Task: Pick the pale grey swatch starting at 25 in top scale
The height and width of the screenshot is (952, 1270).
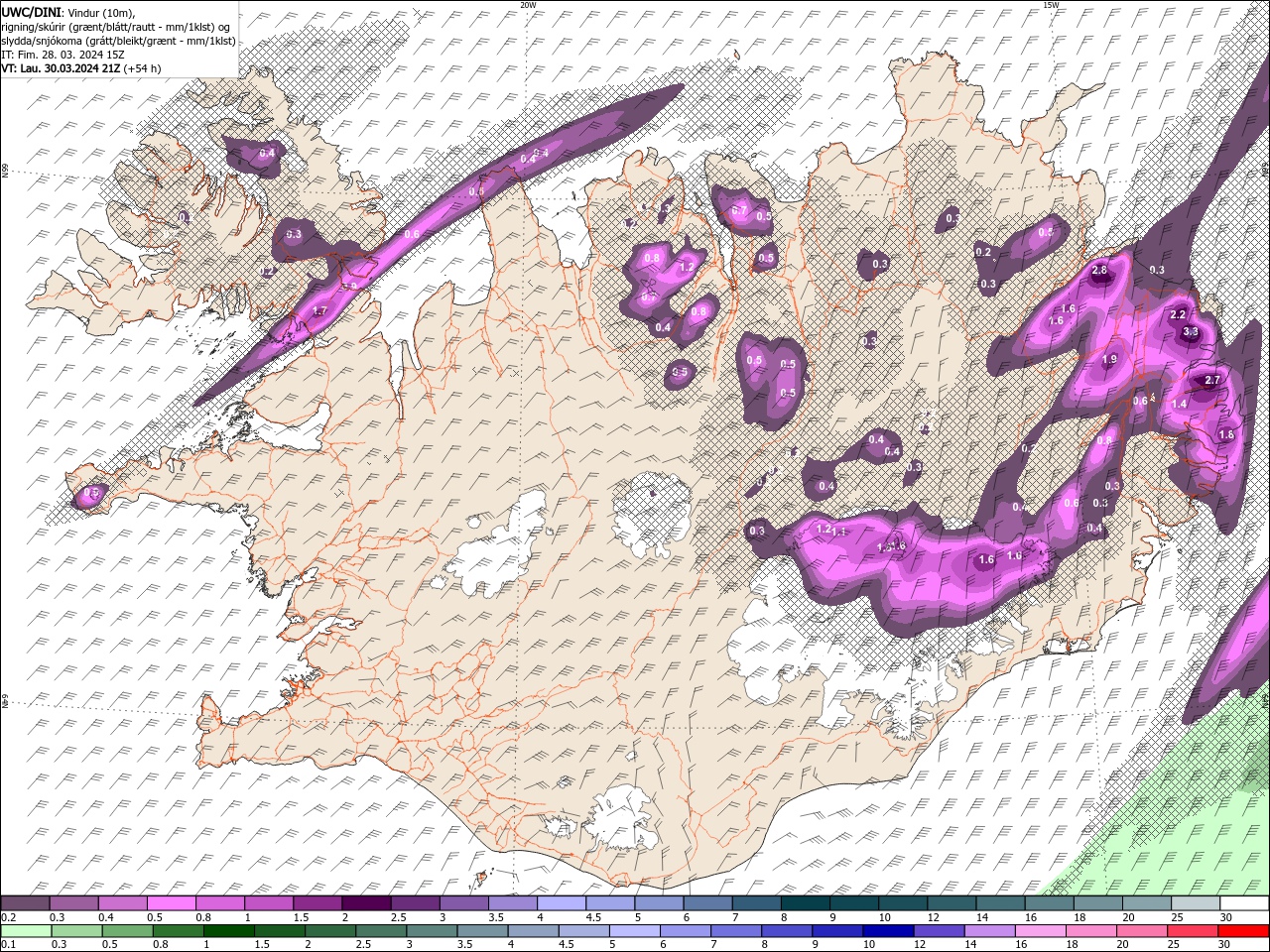Action: coord(1196,903)
